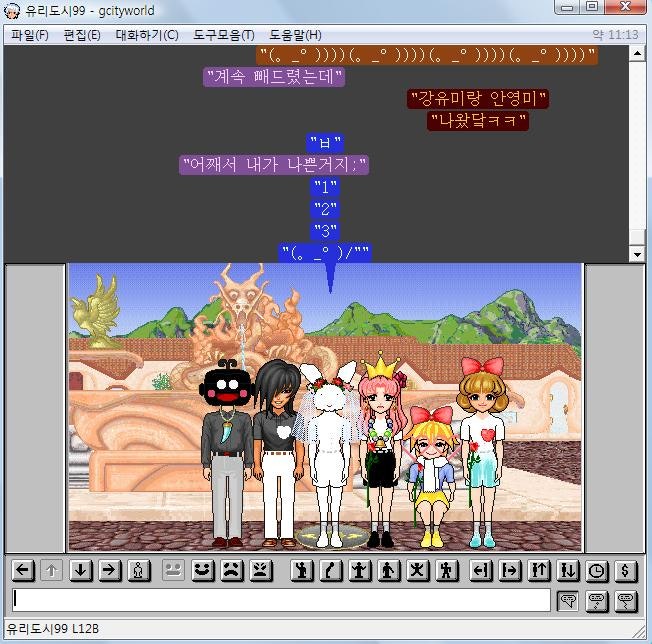
Task: Select the smiling face expression icon
Action: point(203,571)
